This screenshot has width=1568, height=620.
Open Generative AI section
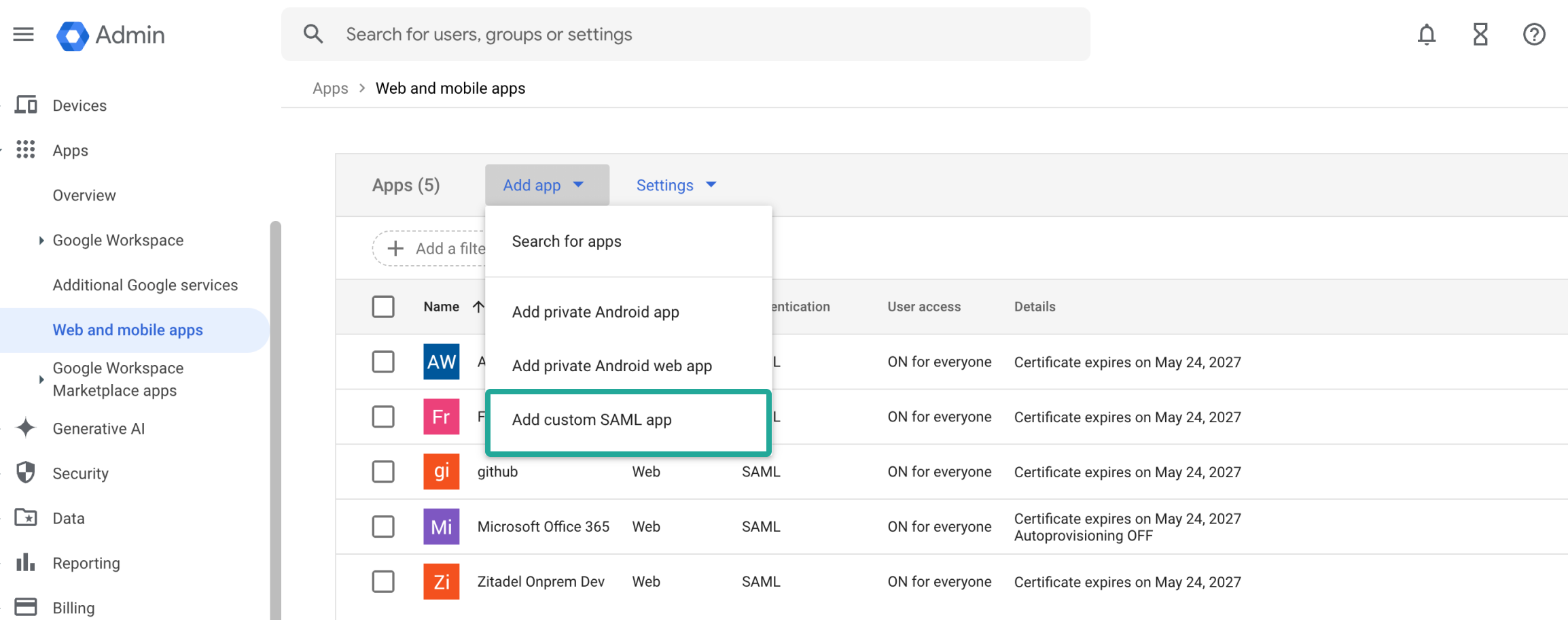click(99, 428)
